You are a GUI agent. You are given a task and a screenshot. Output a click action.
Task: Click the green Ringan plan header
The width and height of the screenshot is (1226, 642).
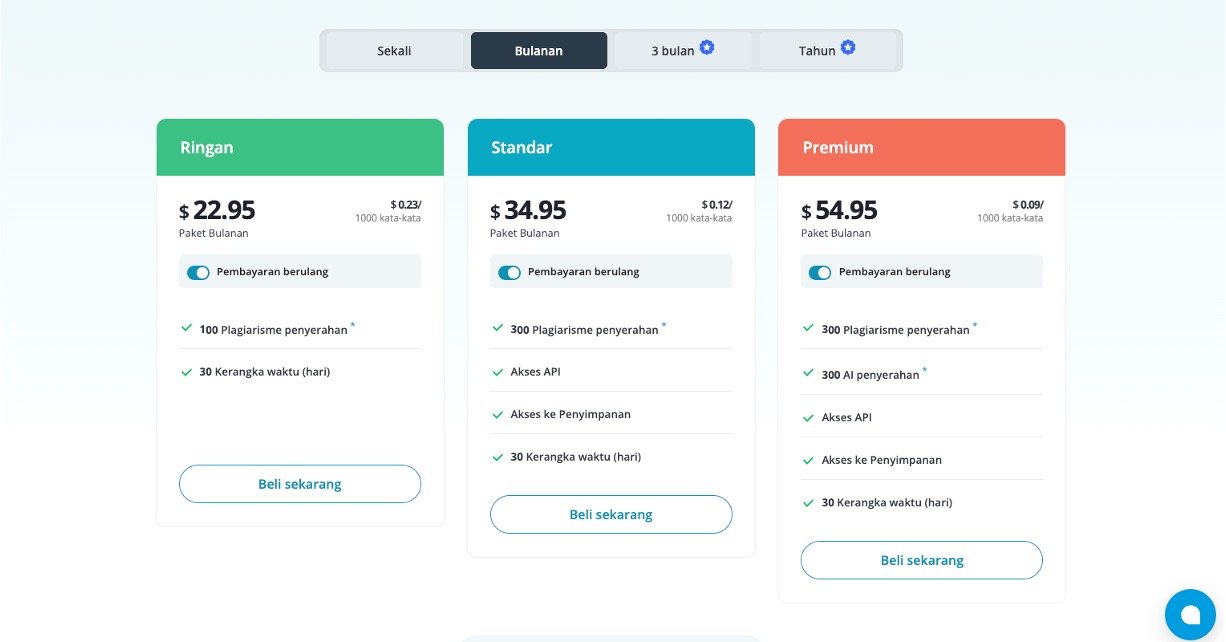(300, 148)
